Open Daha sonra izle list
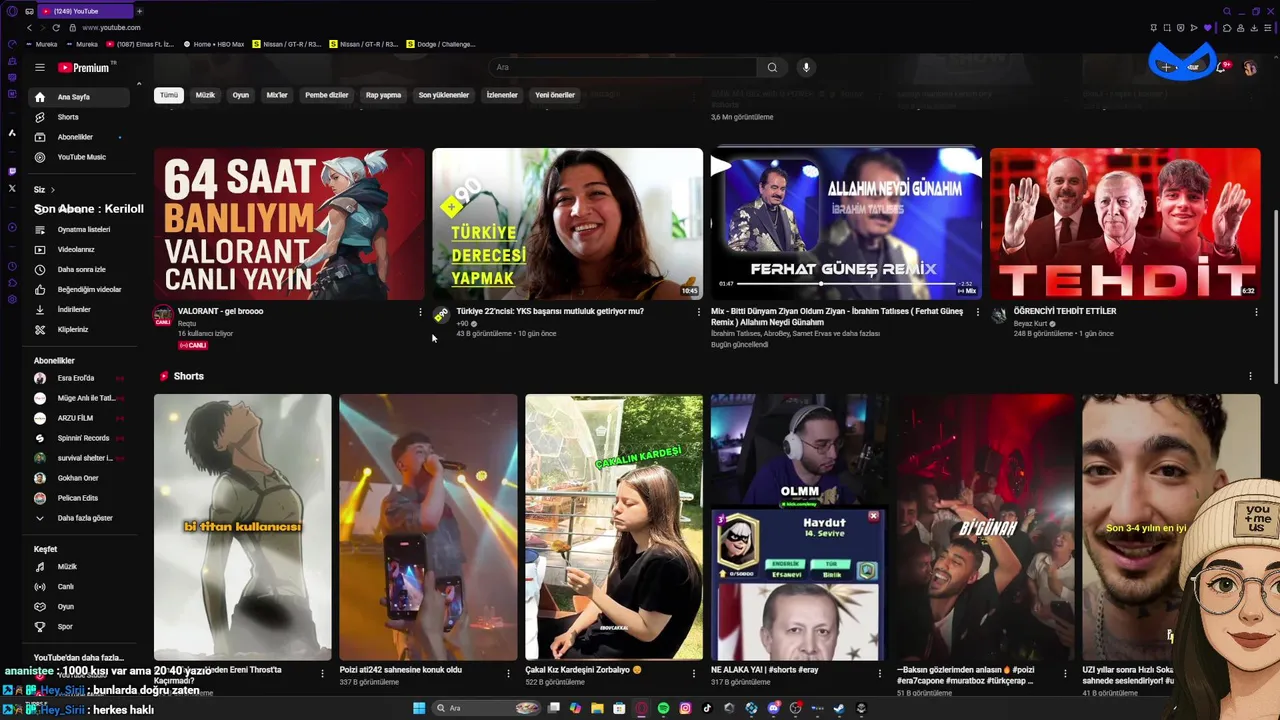This screenshot has width=1280, height=720. (80, 269)
